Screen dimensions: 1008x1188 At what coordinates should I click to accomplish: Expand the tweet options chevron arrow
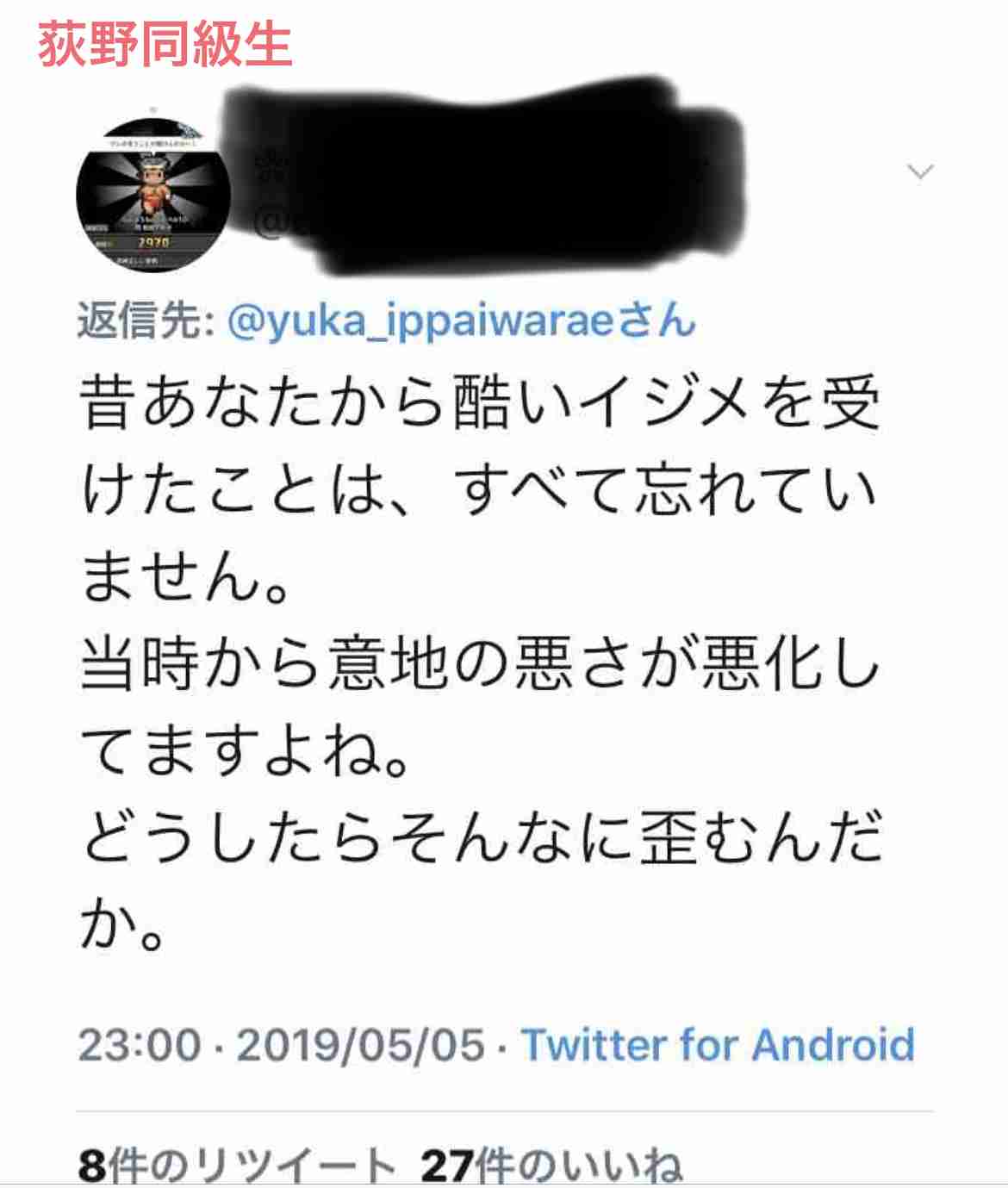pos(920,171)
